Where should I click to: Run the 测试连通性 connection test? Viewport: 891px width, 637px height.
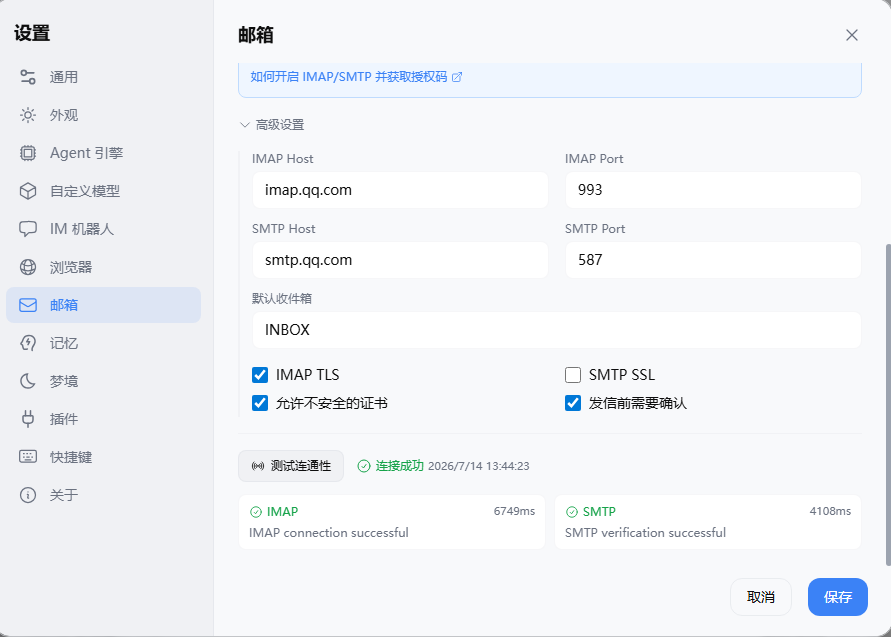[291, 466]
